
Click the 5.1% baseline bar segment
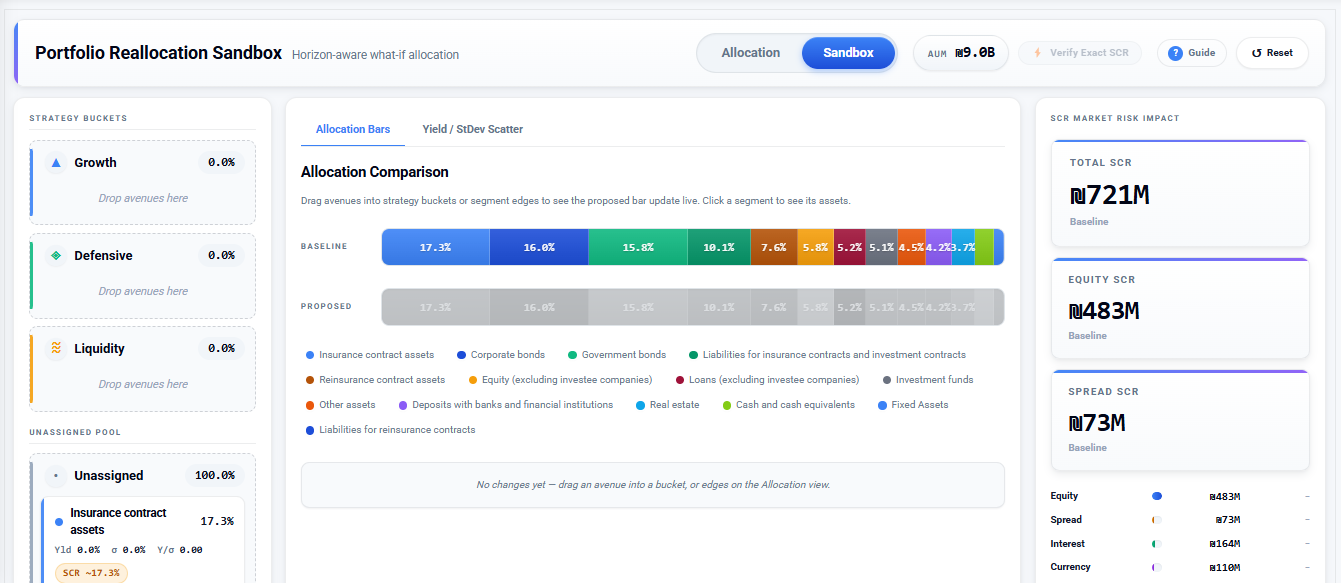(x=881, y=247)
